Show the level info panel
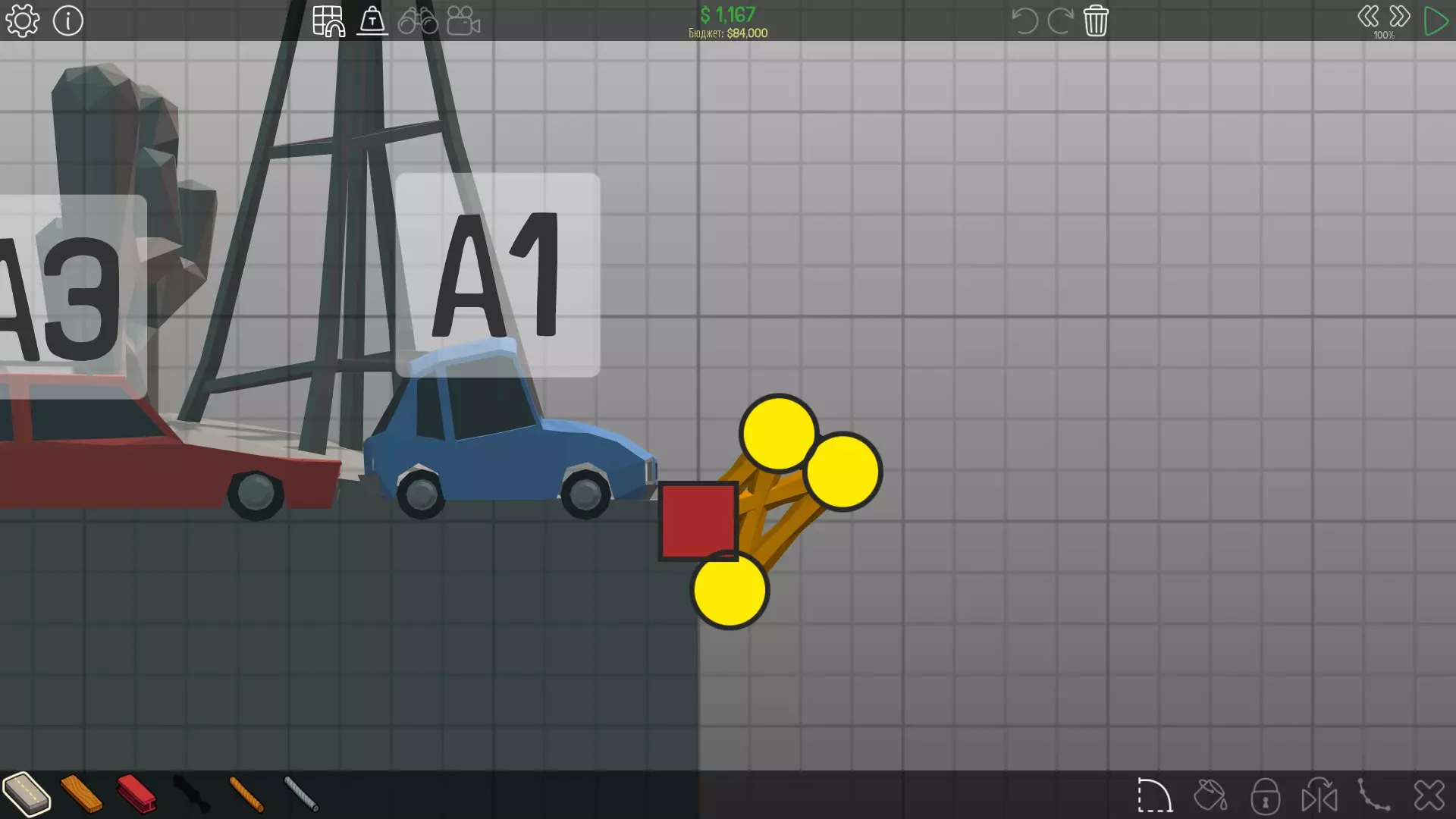1456x819 pixels. (68, 21)
